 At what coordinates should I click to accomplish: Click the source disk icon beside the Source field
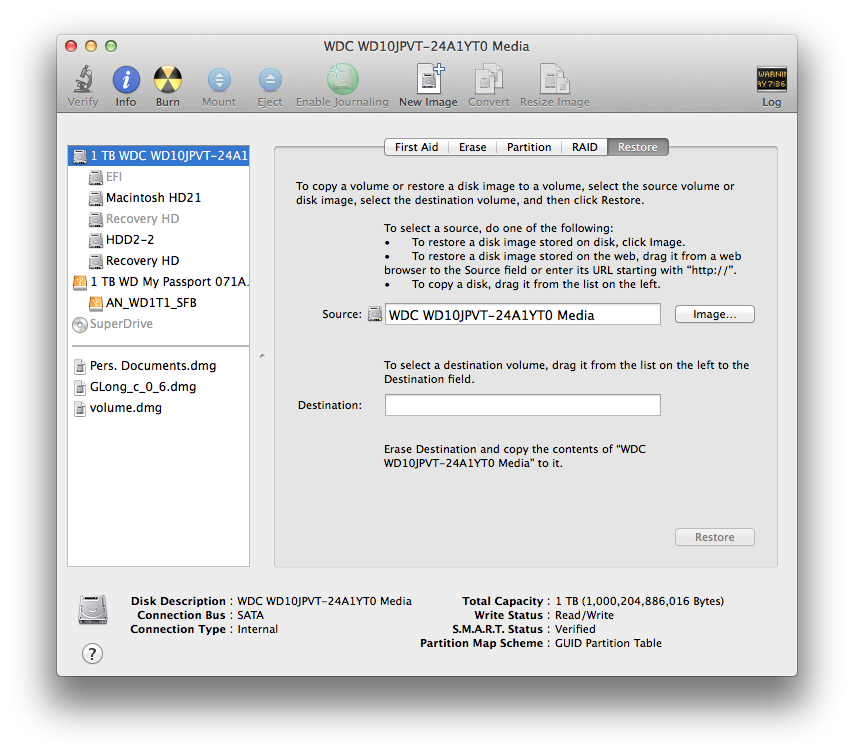[x=375, y=314]
